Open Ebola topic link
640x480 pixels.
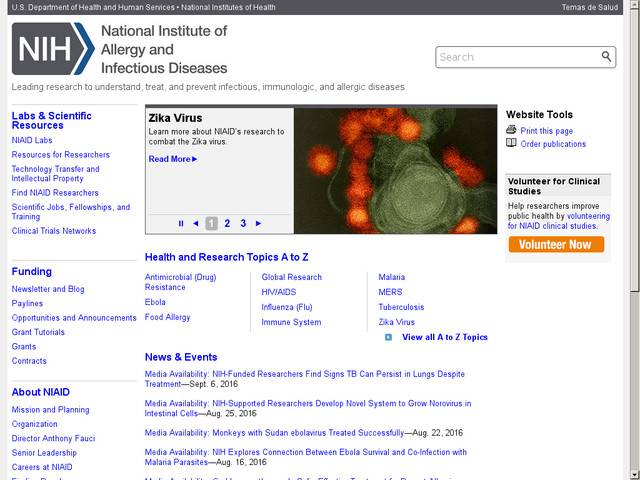tap(155, 302)
